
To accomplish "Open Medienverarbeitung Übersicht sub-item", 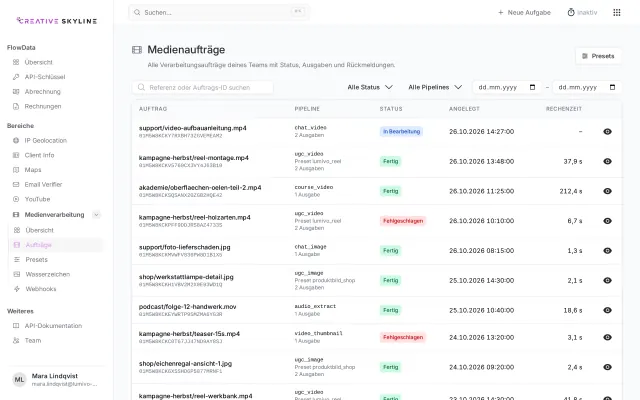I will tap(40, 230).
